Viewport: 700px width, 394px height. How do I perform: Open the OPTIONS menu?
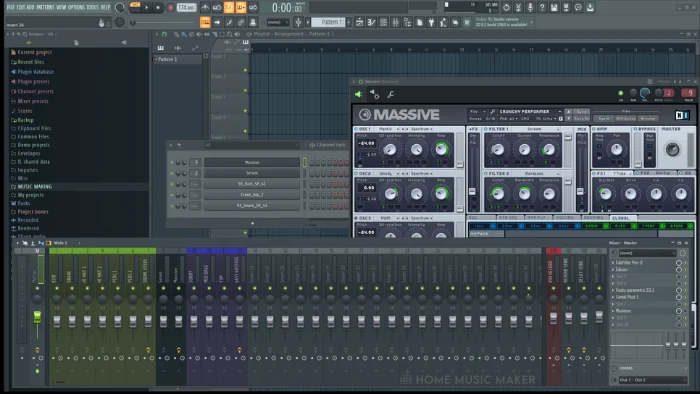click(x=77, y=7)
